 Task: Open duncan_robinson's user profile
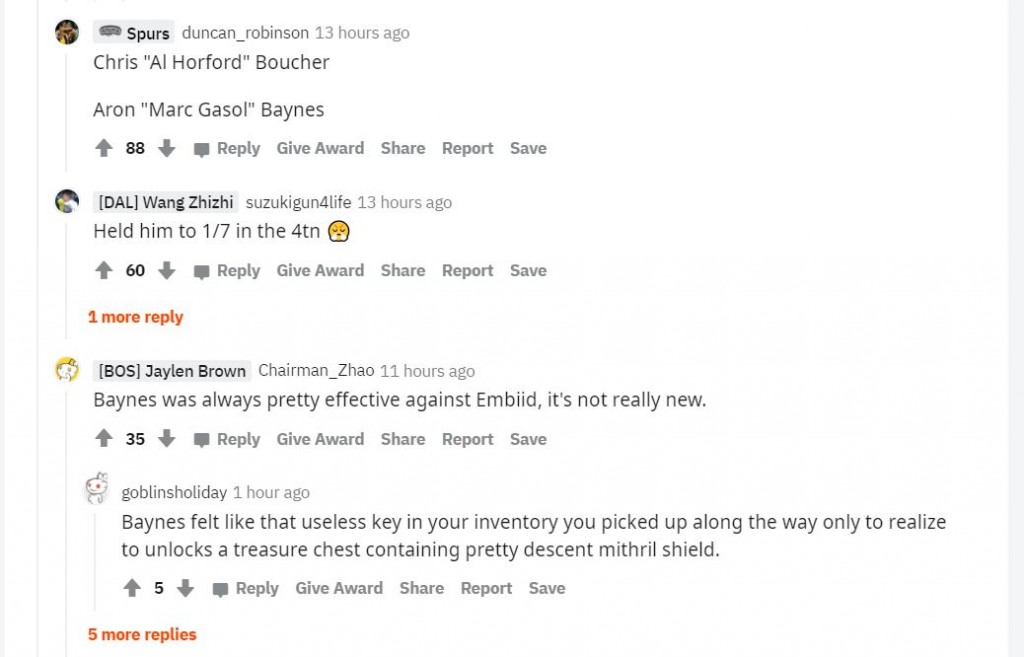(245, 33)
